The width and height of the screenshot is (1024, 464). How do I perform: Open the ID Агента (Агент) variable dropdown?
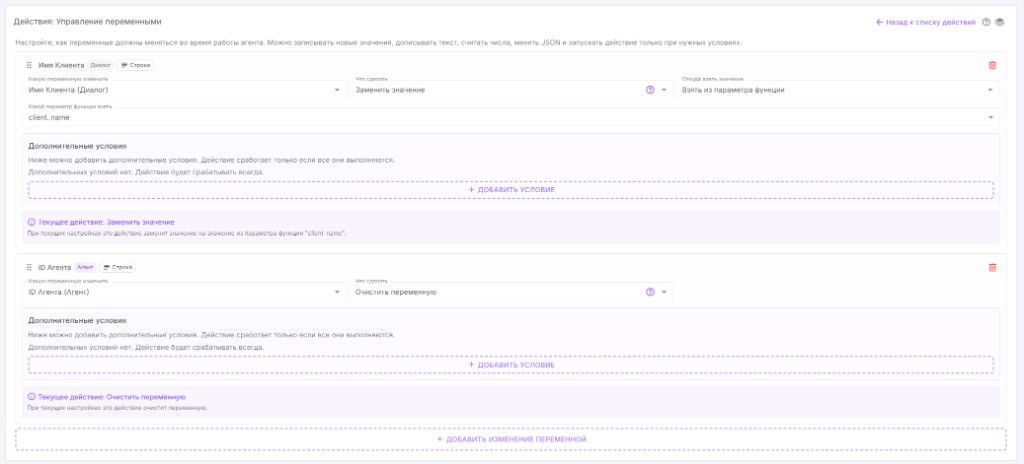(x=184, y=291)
